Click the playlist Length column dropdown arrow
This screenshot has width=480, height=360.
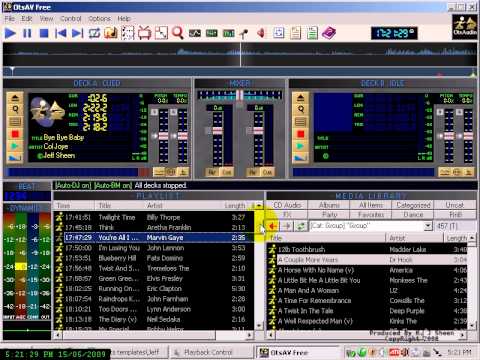click(x=259, y=205)
